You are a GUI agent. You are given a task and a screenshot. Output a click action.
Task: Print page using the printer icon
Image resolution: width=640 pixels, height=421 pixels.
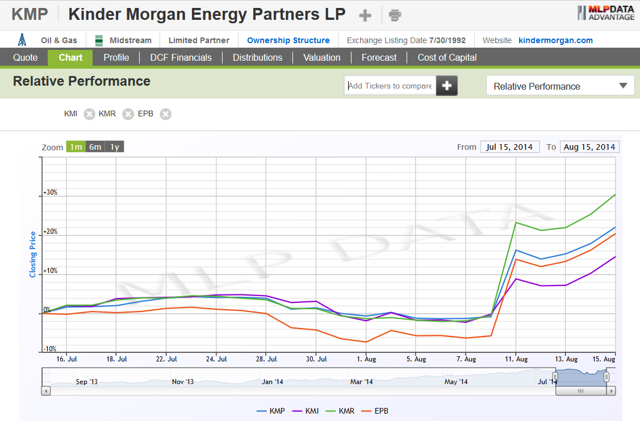click(x=395, y=15)
